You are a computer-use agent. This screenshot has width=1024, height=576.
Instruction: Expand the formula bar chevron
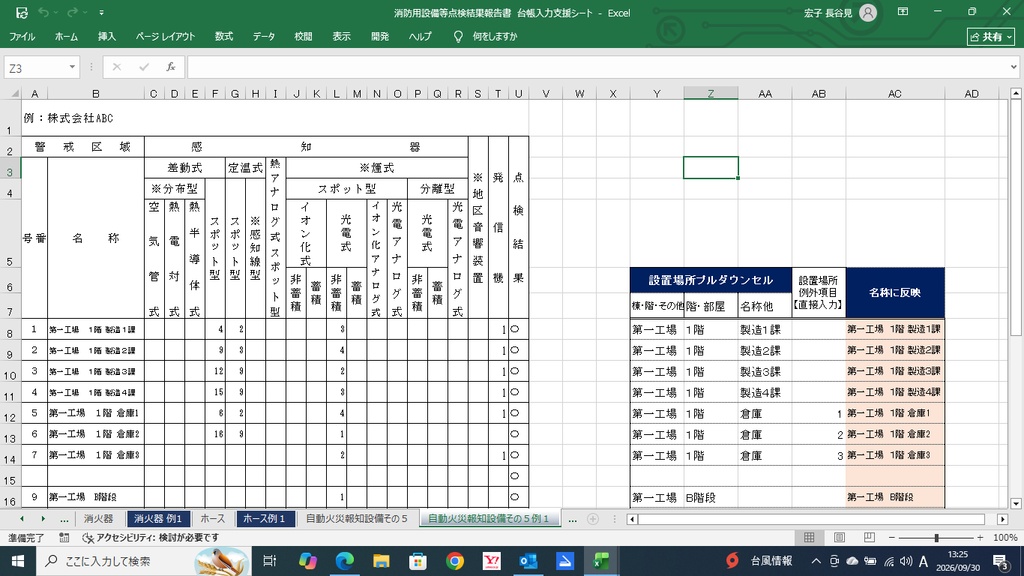(1014, 67)
